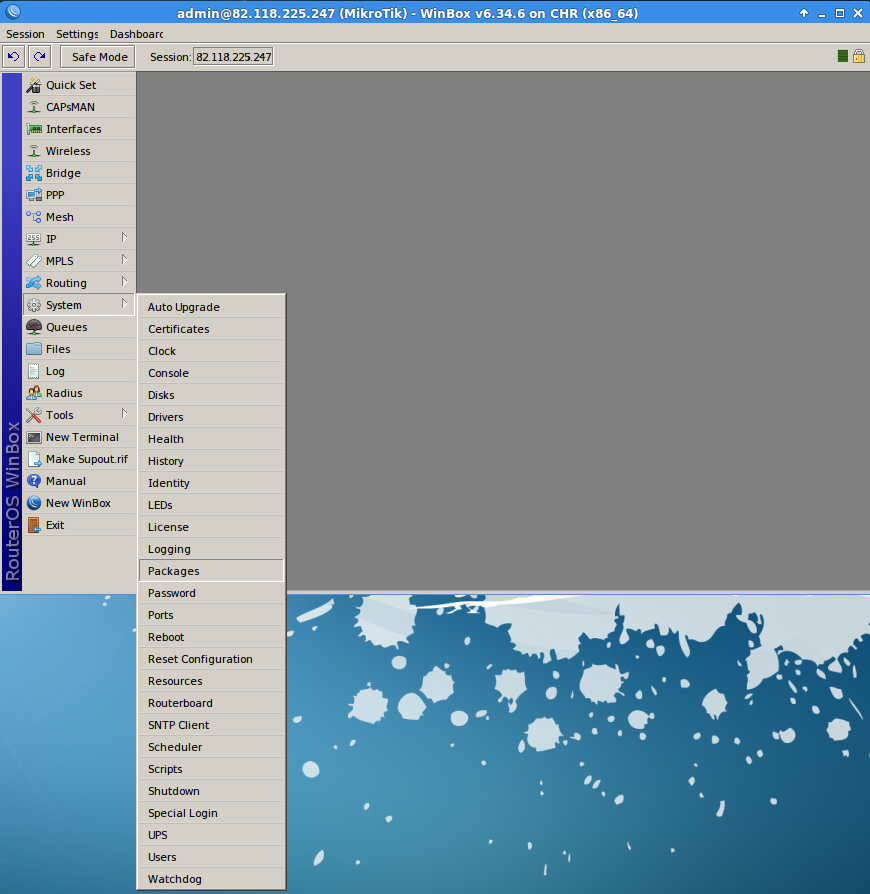Click the MPLS icon

click(x=34, y=261)
